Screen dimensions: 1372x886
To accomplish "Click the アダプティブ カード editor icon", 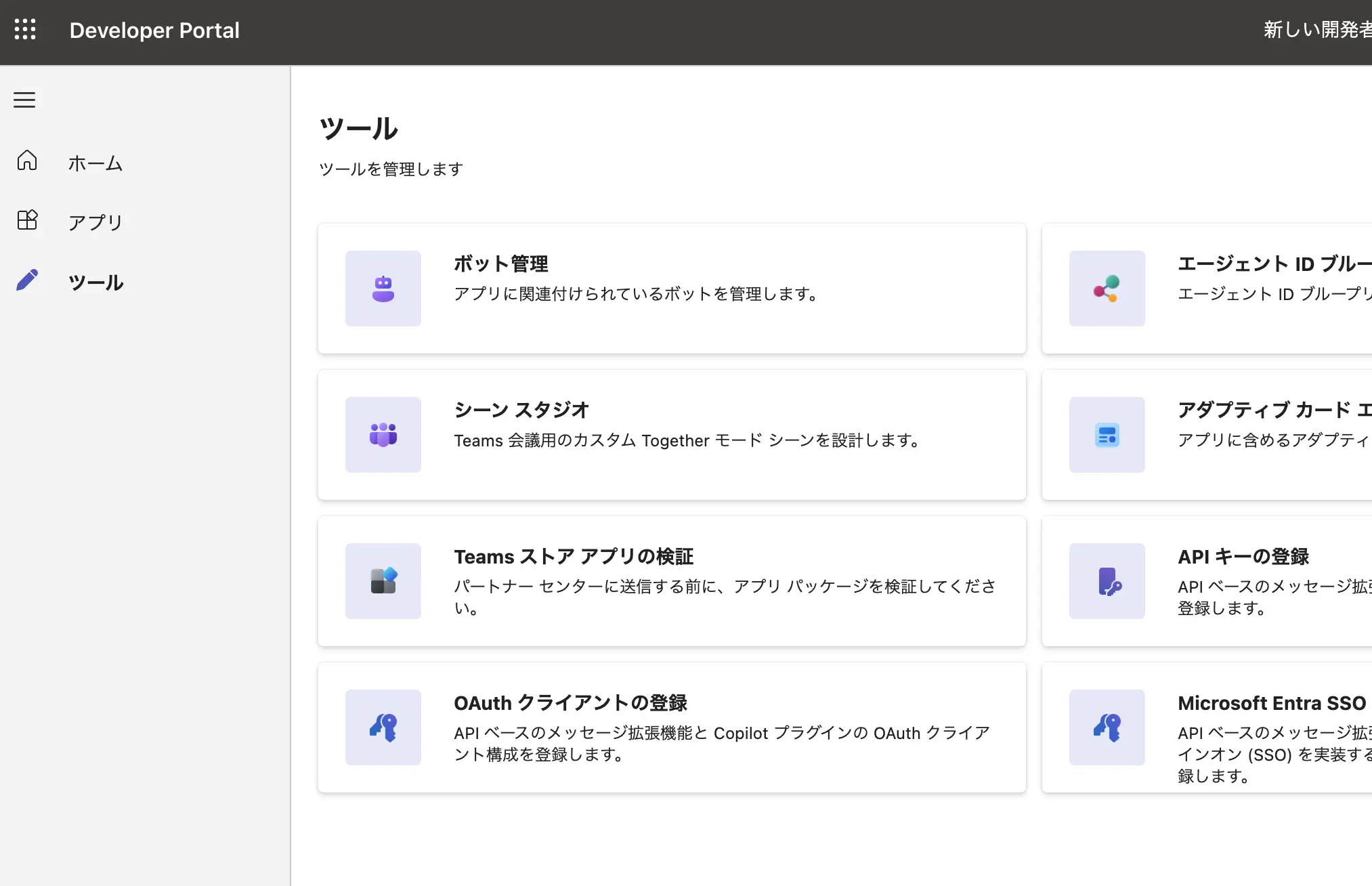I will coord(1107,435).
